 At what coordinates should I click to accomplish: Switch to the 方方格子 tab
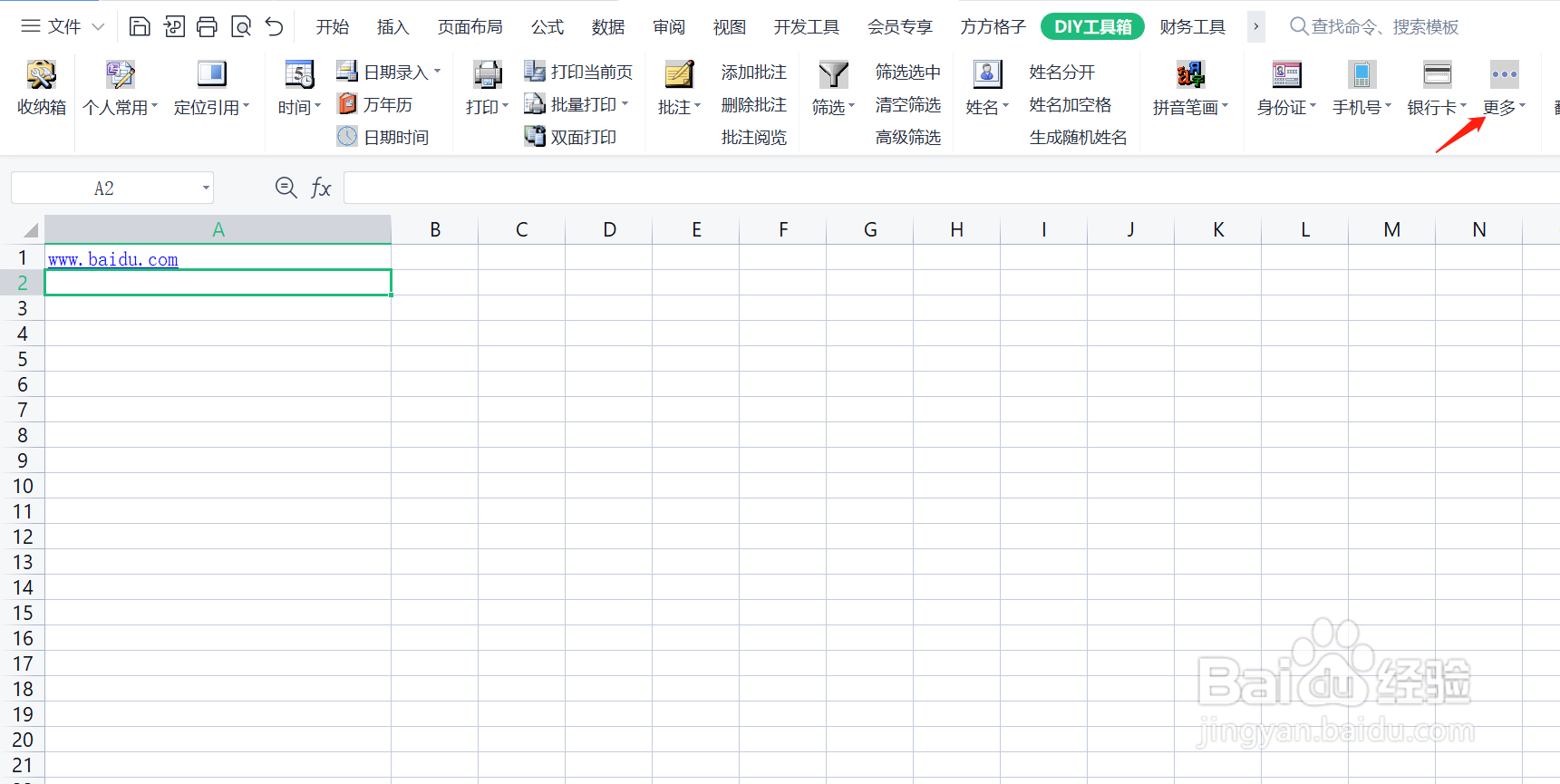click(x=993, y=27)
